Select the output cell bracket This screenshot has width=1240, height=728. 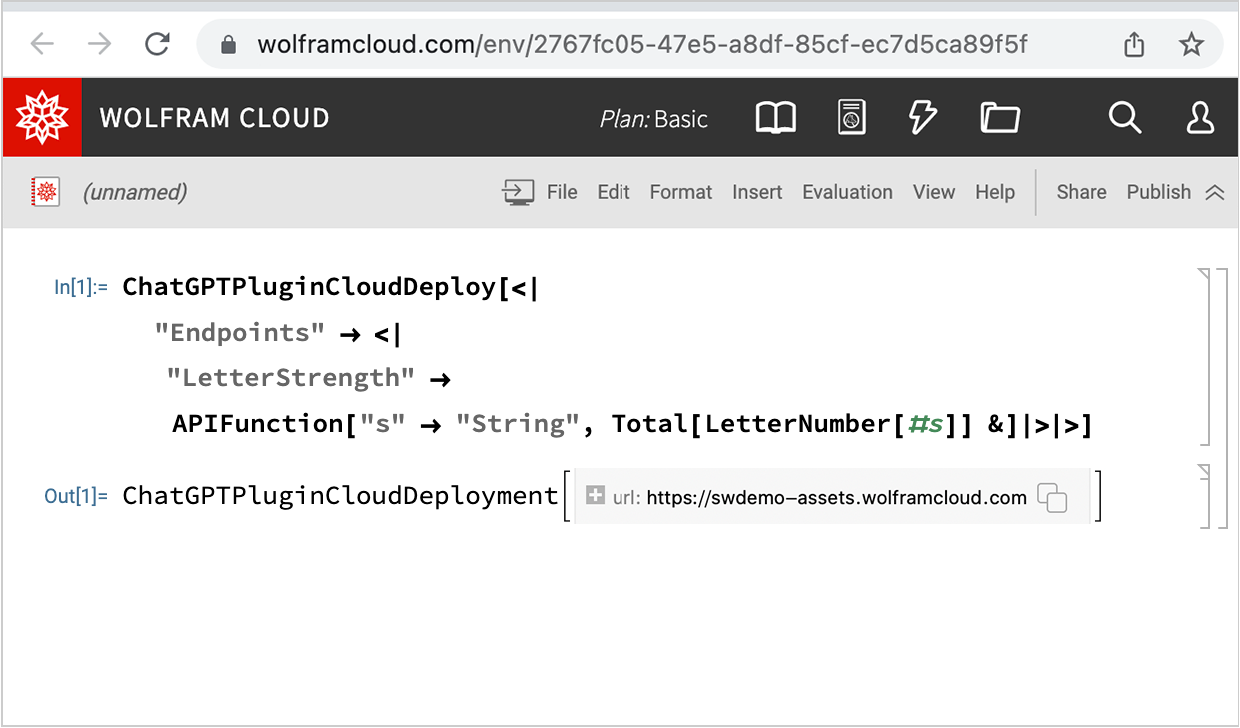coord(1204,495)
